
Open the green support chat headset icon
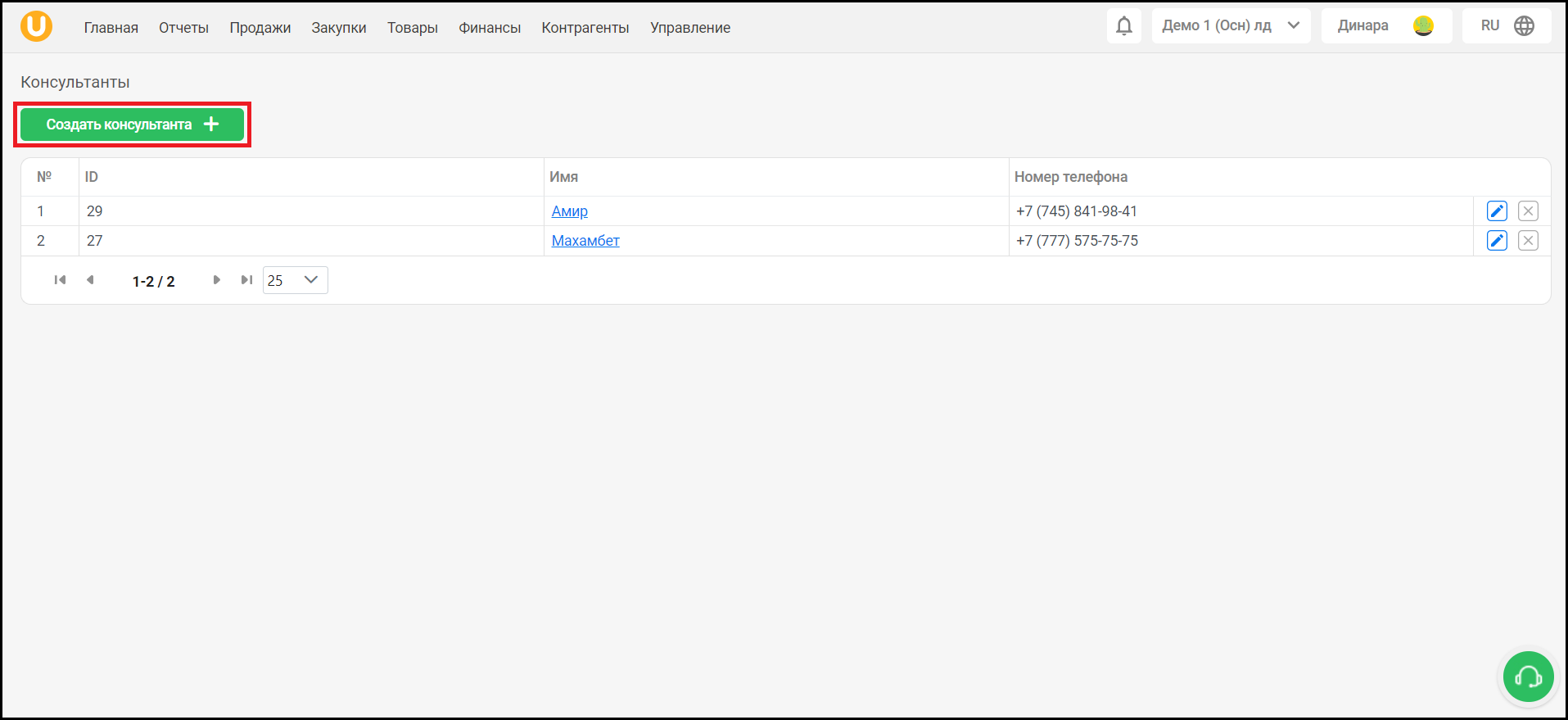click(x=1528, y=677)
